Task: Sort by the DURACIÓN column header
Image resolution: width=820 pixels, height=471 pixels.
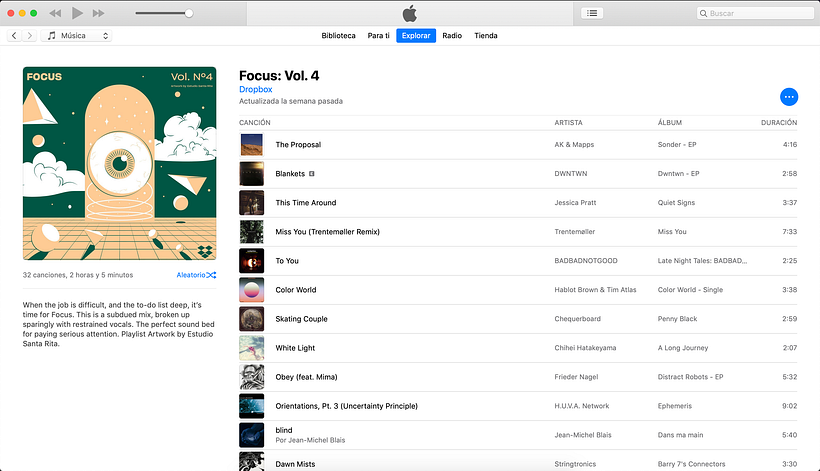Action: [779, 122]
